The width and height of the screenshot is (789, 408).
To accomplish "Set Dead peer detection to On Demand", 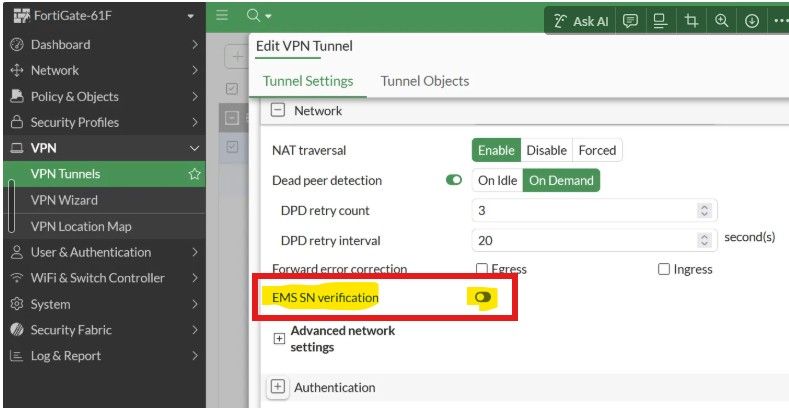I will pyautogui.click(x=561, y=180).
